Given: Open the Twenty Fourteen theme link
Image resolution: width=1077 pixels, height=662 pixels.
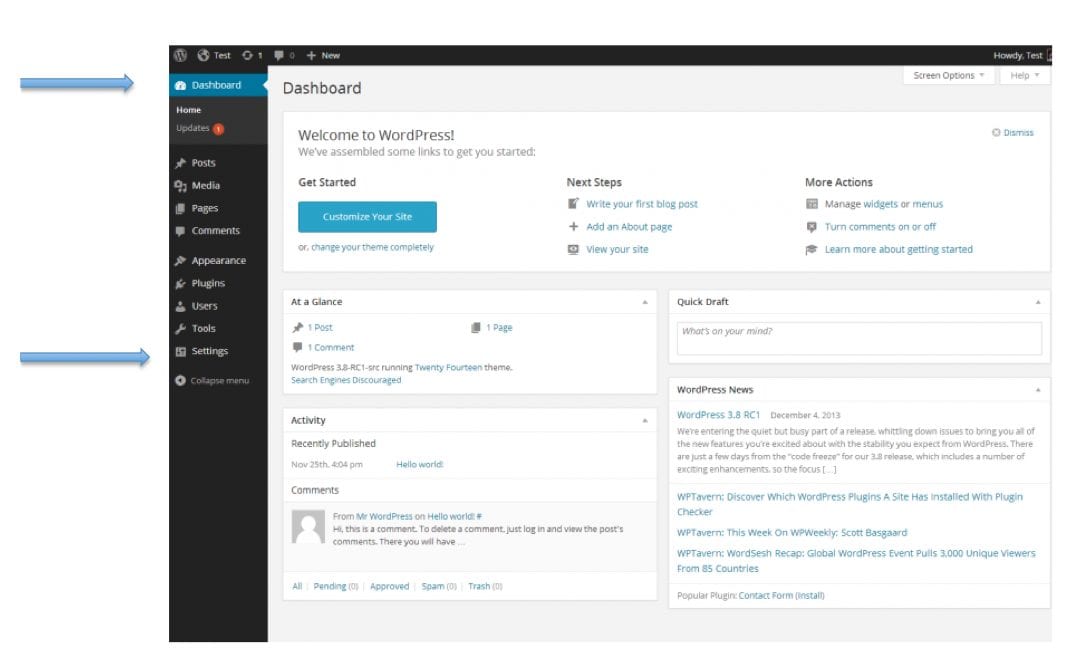Looking at the screenshot, I should click(x=448, y=367).
